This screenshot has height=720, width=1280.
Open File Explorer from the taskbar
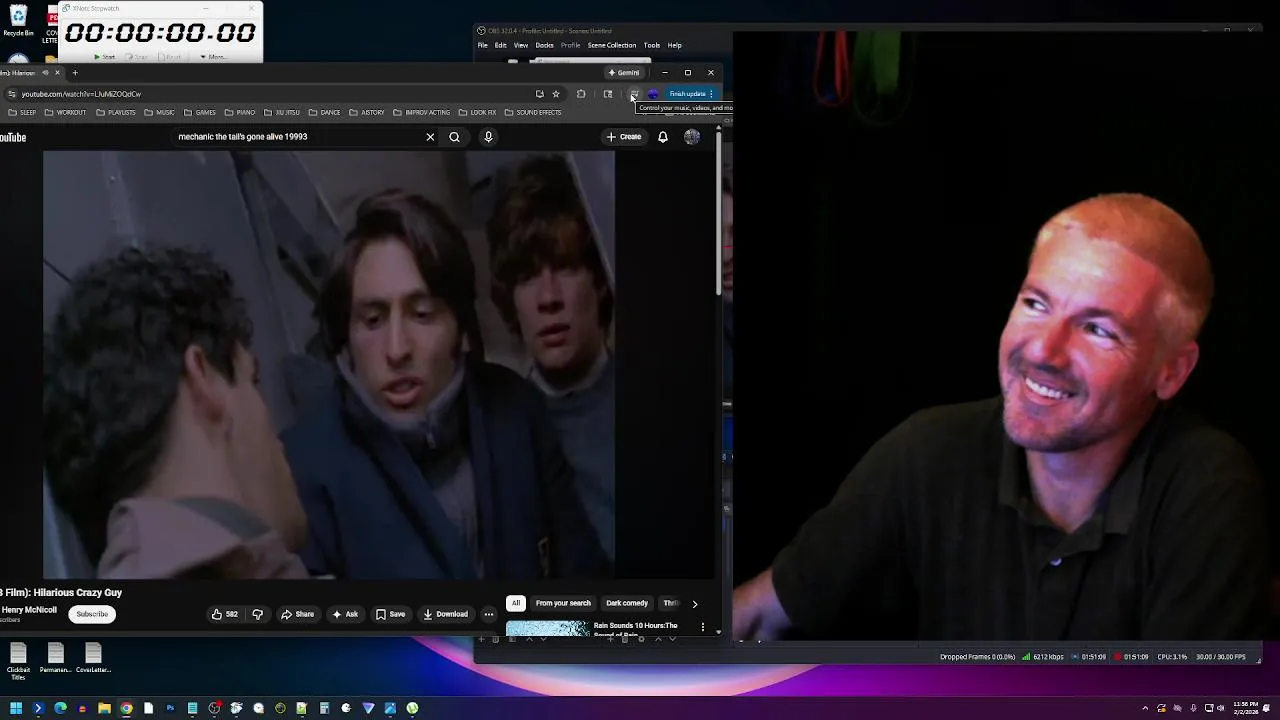pyautogui.click(x=104, y=708)
